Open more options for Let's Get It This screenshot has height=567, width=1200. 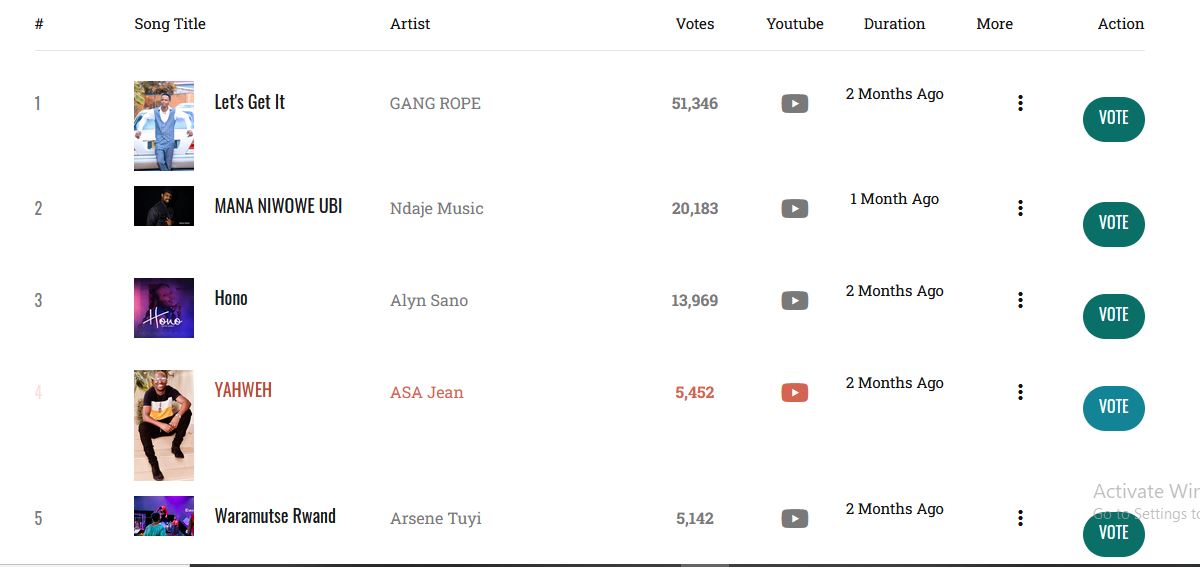1020,103
